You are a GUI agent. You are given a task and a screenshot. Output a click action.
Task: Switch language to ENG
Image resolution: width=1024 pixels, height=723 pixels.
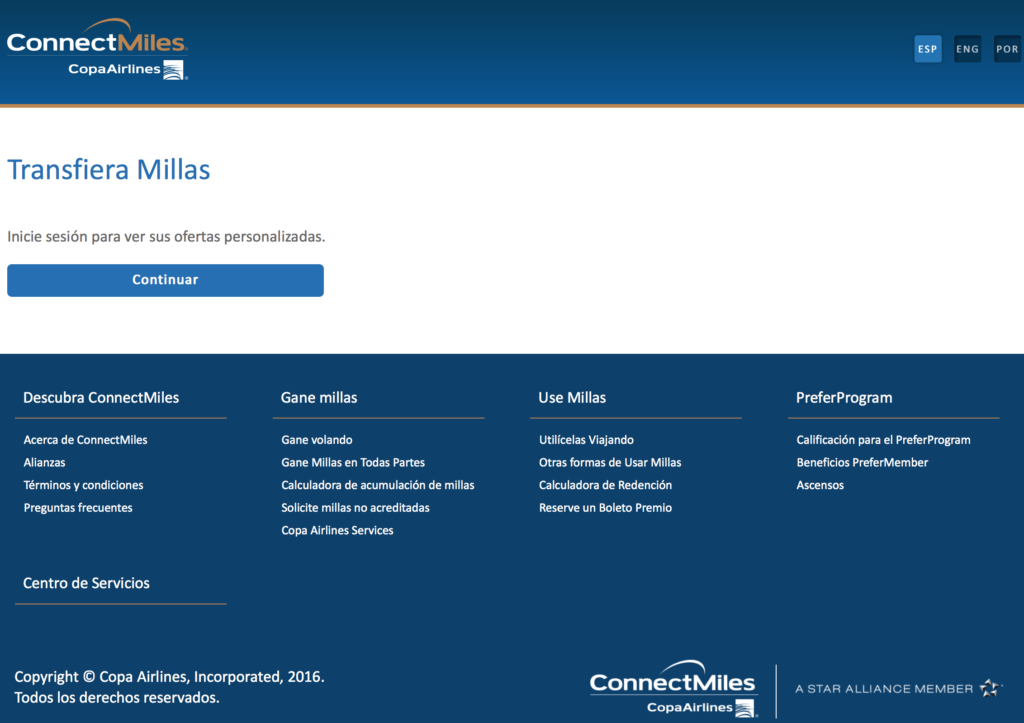tap(967, 49)
